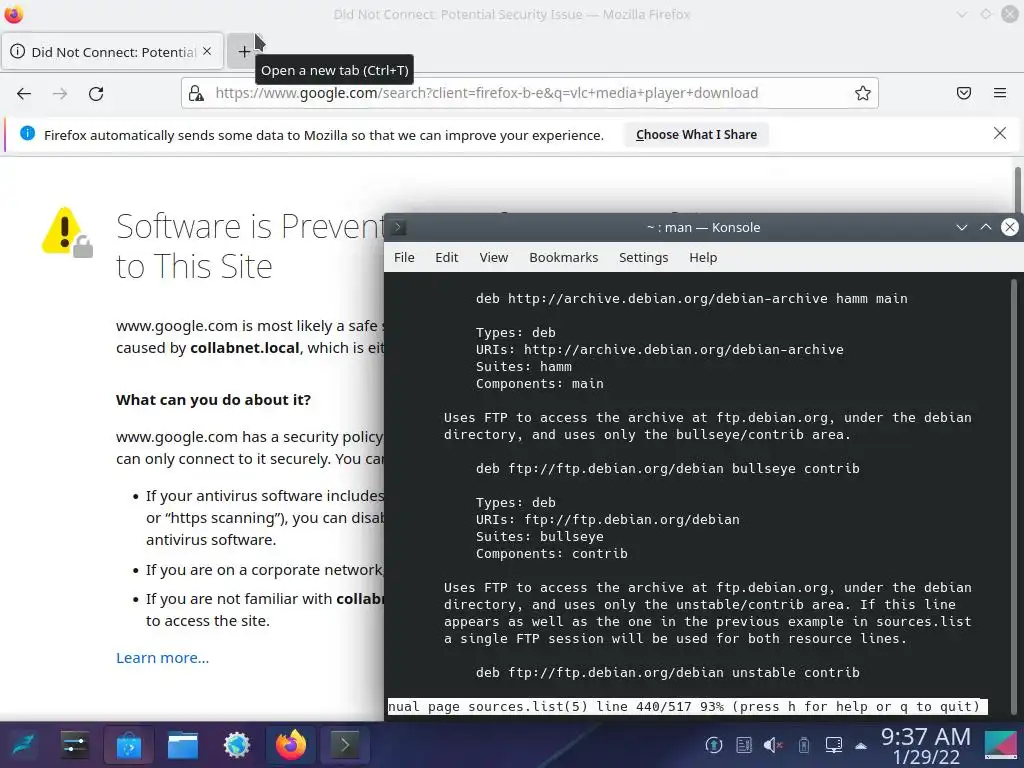Minimize the Konsole window
The image size is (1024, 768).
point(961,227)
